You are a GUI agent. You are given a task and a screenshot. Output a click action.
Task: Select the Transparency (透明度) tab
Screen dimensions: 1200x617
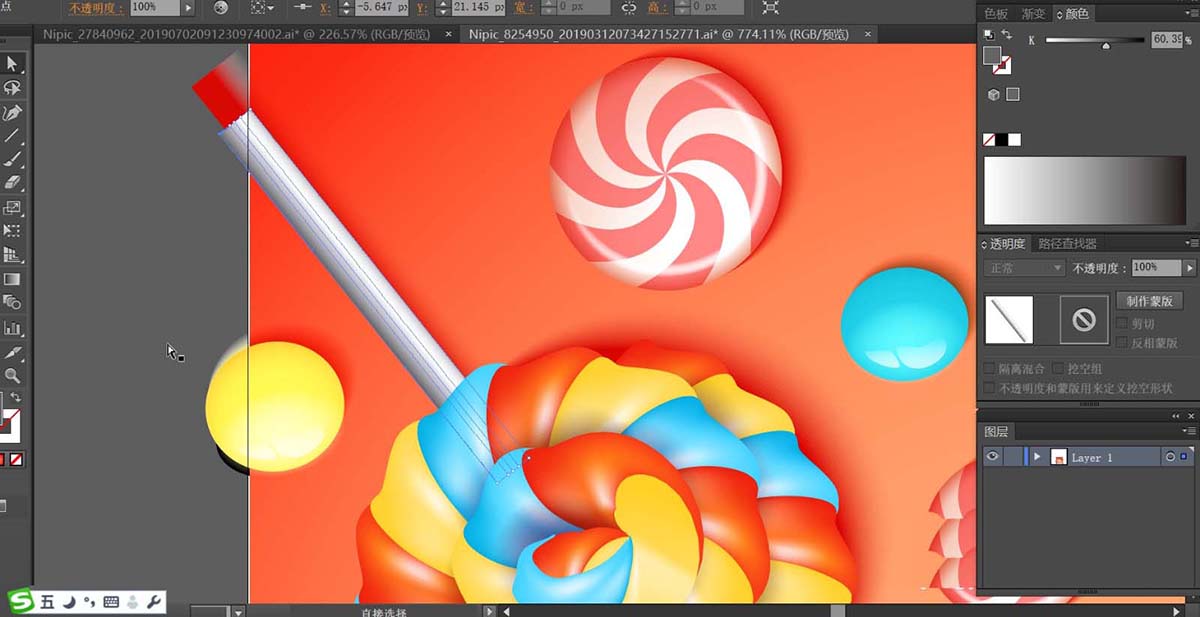coord(1007,243)
